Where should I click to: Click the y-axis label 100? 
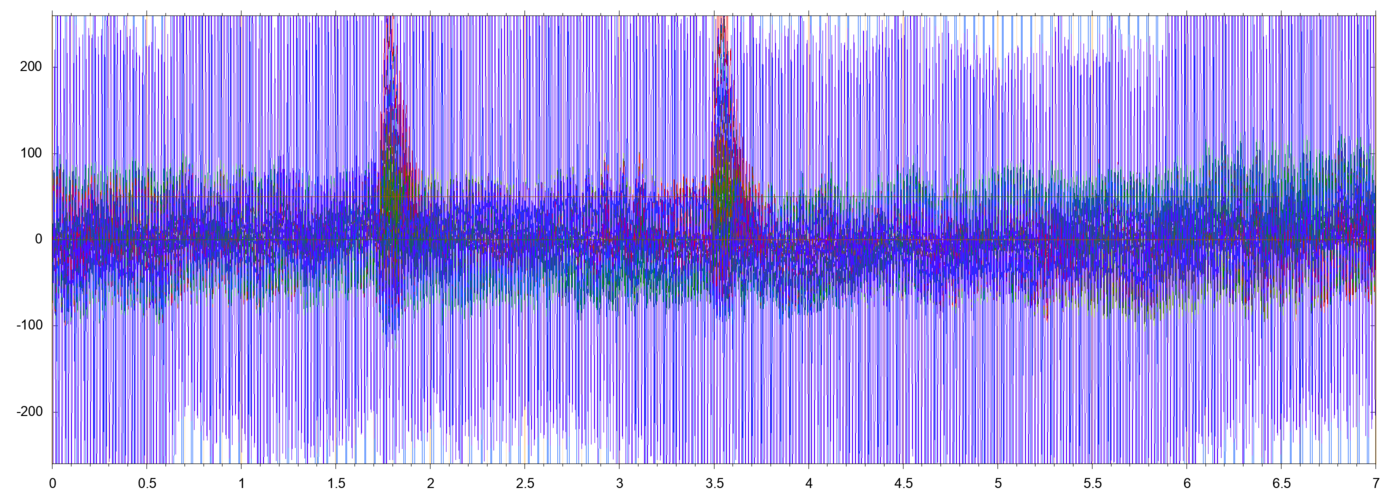30,153
